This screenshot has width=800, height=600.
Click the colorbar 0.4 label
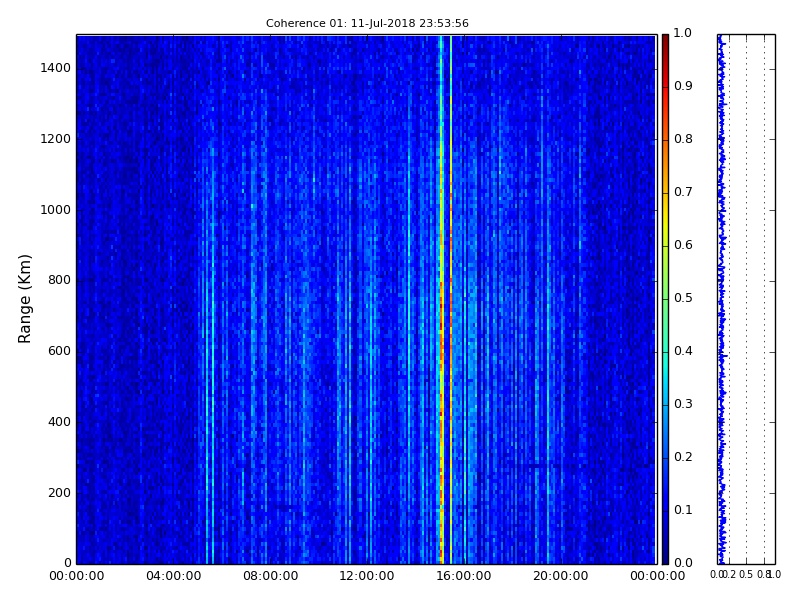[x=683, y=351]
